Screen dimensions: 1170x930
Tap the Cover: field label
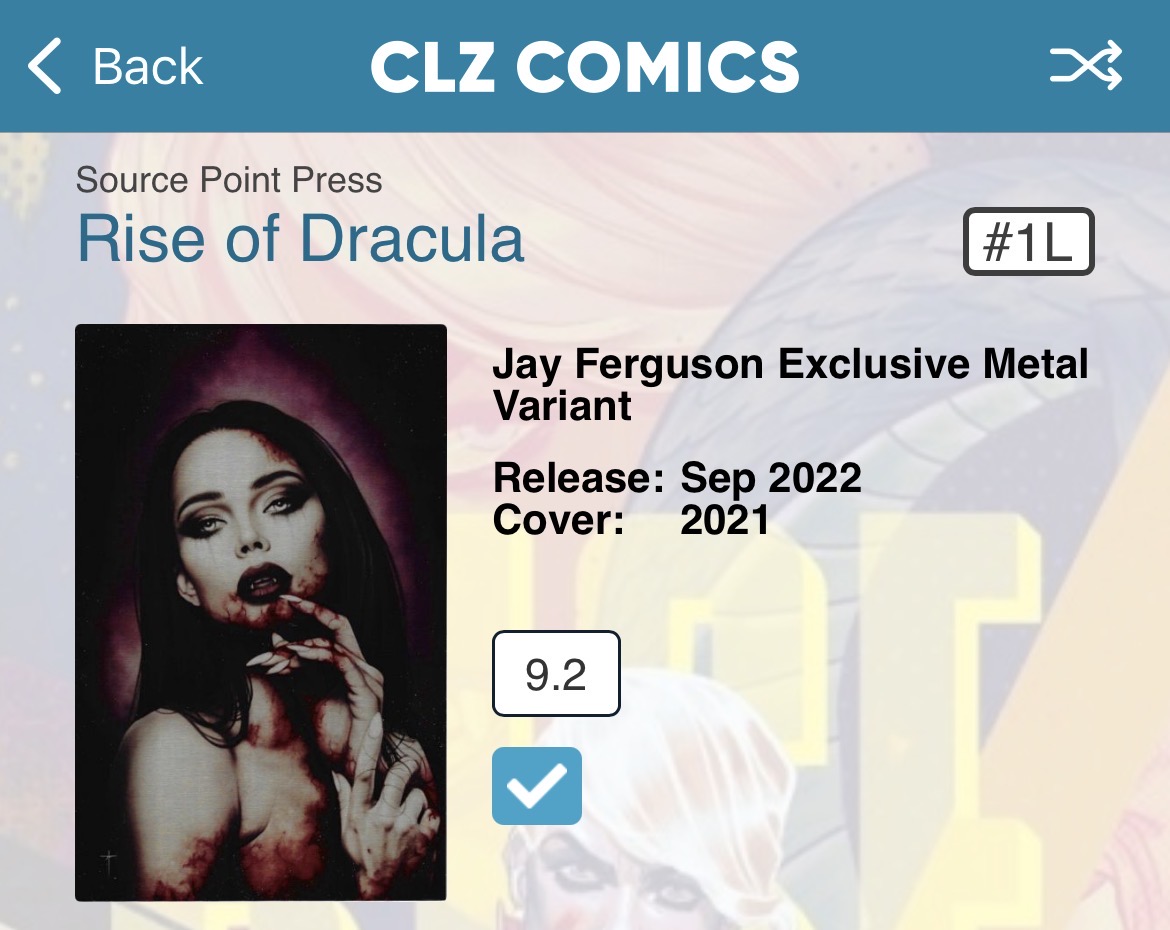[557, 520]
